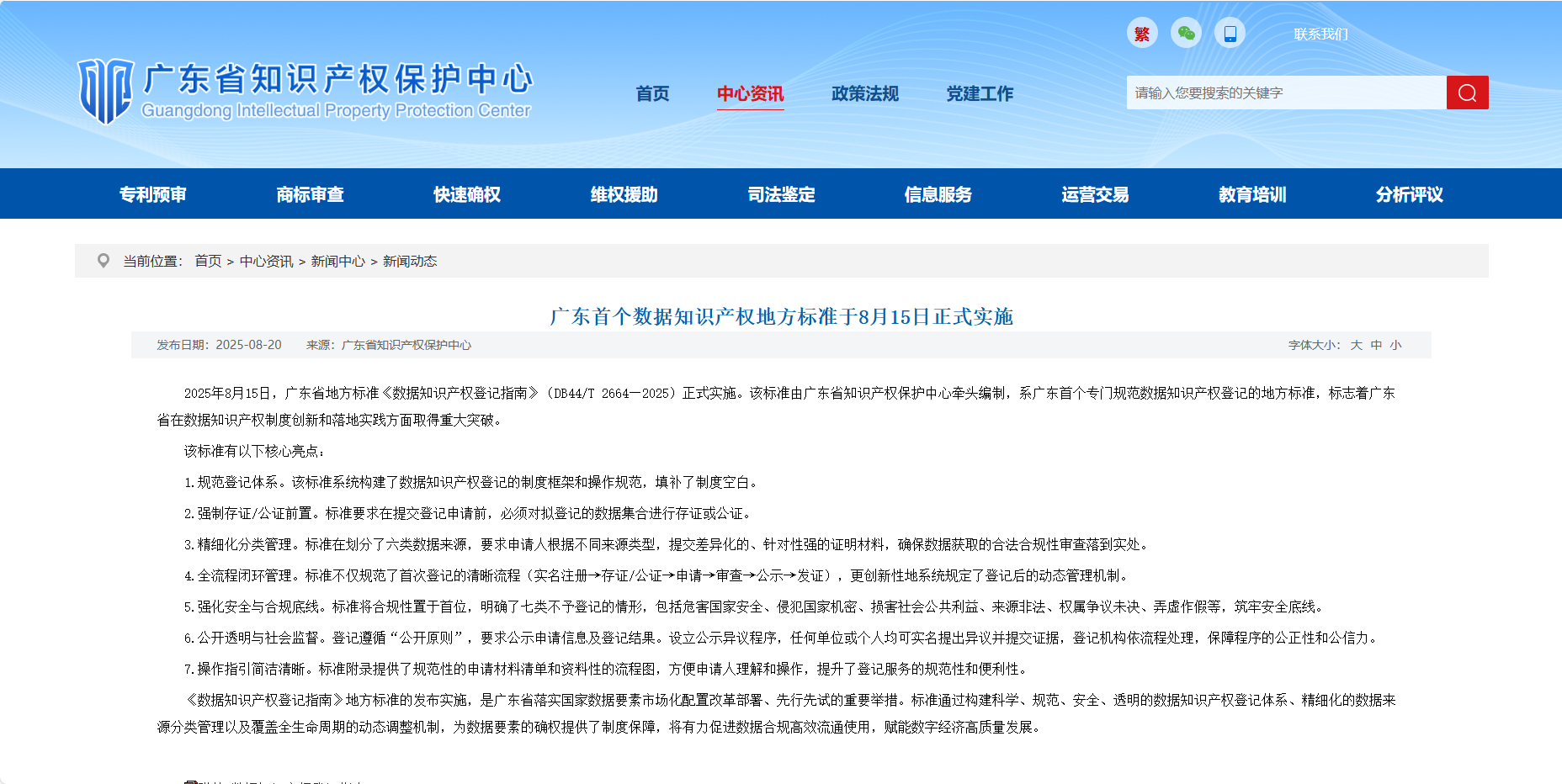Image resolution: width=1562 pixels, height=784 pixels.
Task: Click the paragraph starting 4.全流程闭环管理
Action: [658, 575]
